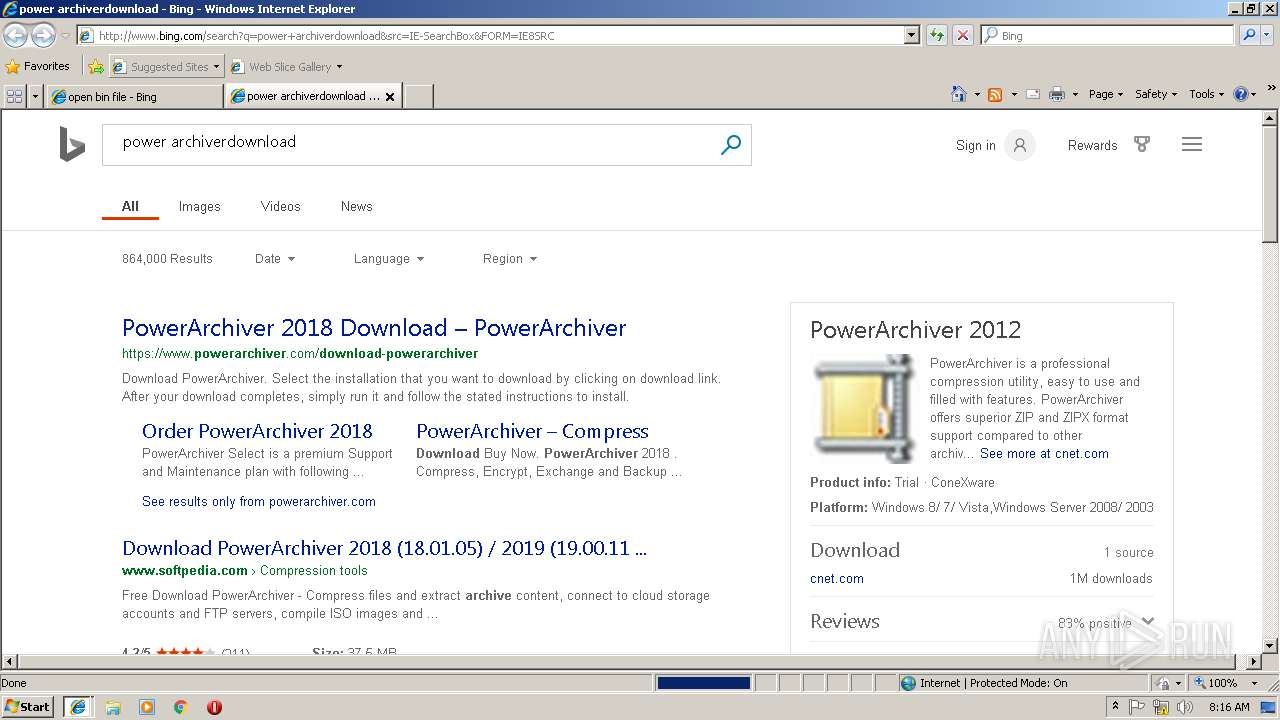Click the Read Mail envelope icon
The image size is (1280, 720).
pos(1033,94)
